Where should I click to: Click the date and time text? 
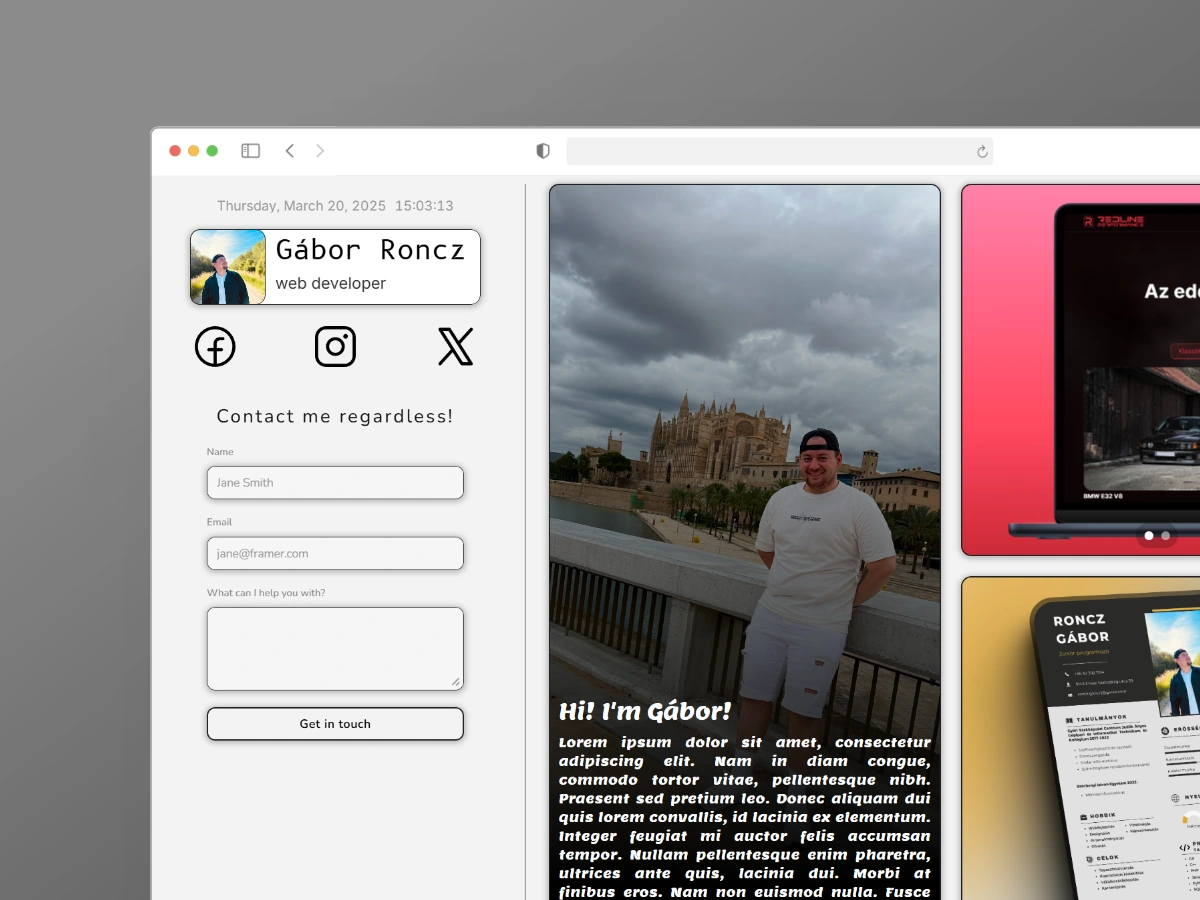[335, 206]
